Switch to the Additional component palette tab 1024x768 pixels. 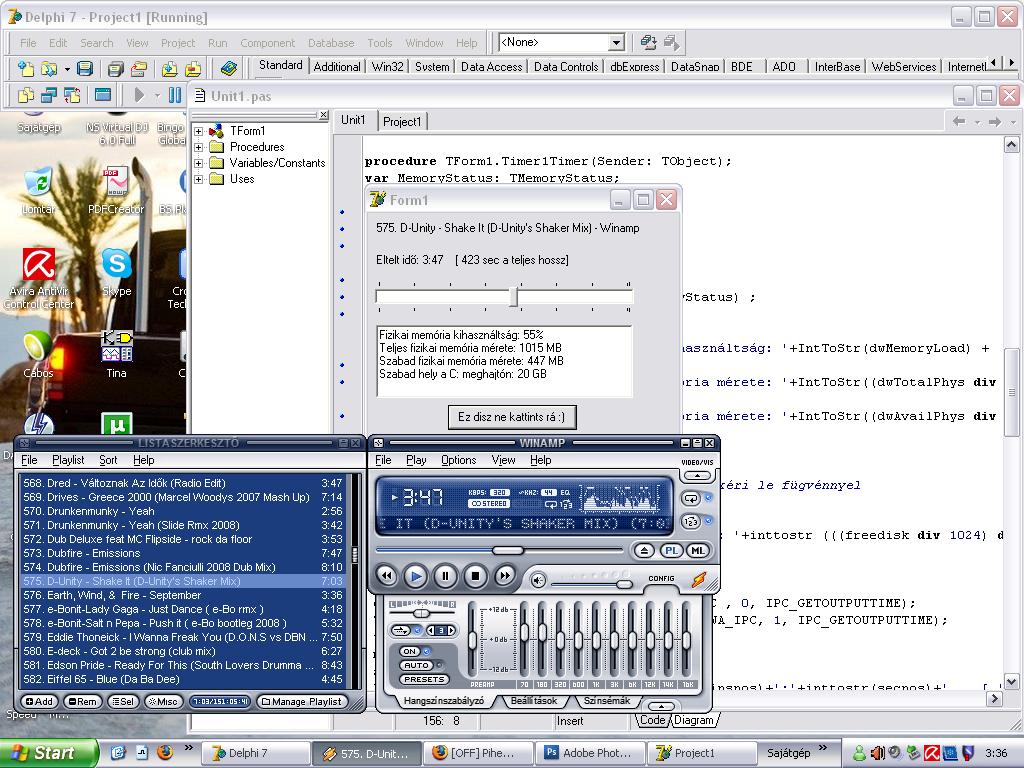(x=337, y=67)
